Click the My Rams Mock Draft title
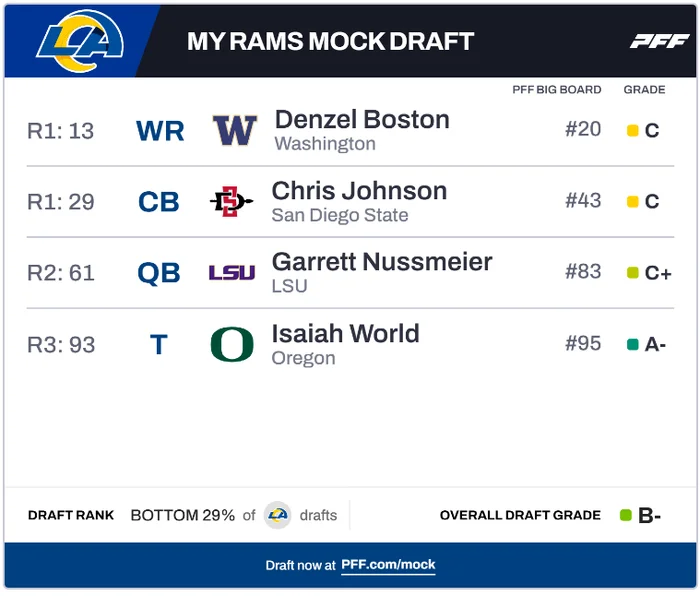Image resolution: width=700 pixels, height=596 pixels. 330,42
